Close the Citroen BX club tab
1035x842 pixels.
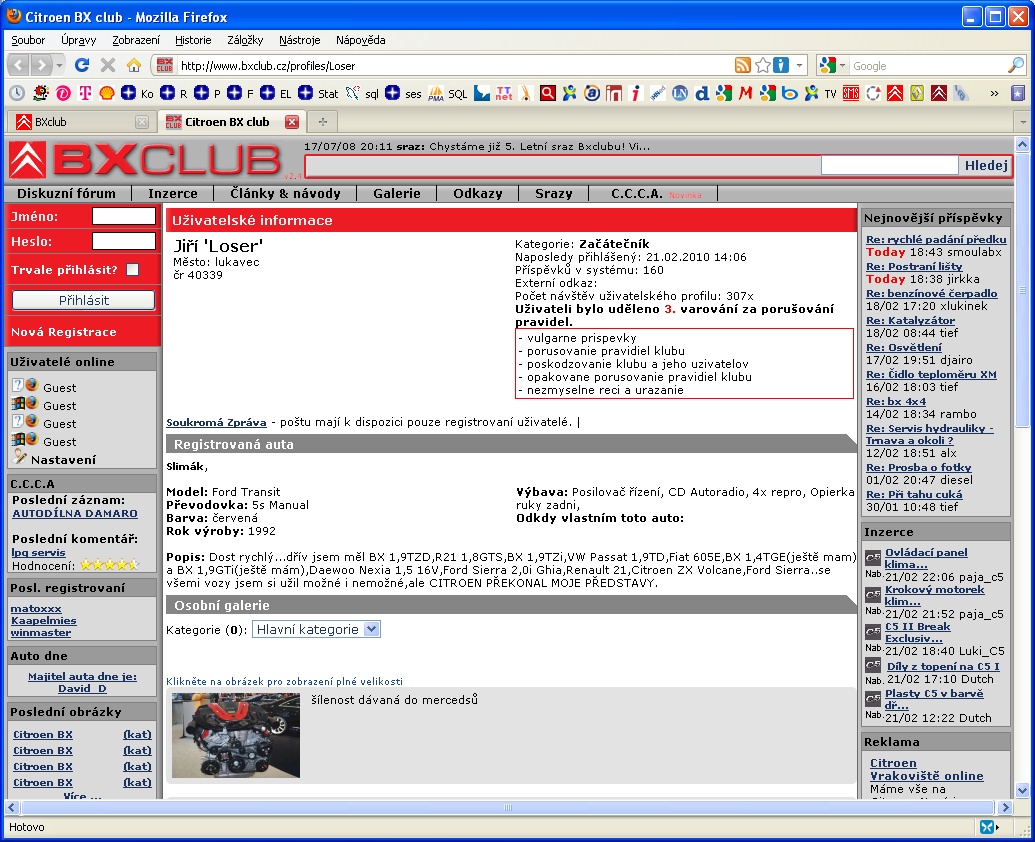pyautogui.click(x=292, y=121)
